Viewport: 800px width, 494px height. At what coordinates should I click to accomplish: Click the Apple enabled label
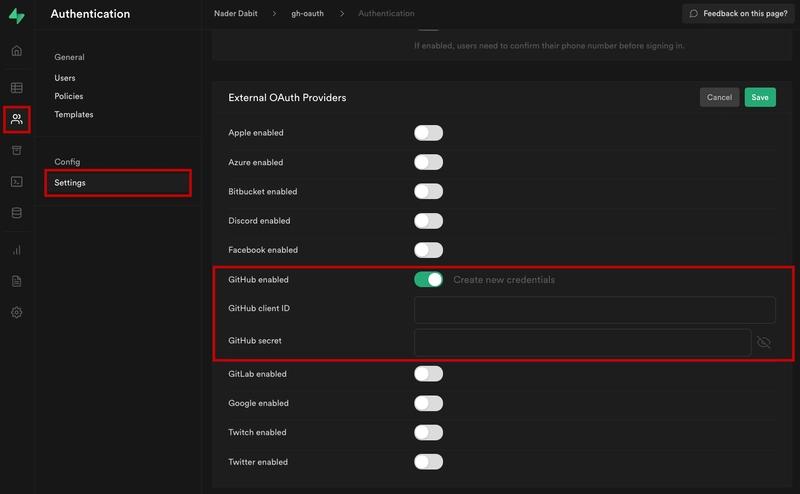256,133
